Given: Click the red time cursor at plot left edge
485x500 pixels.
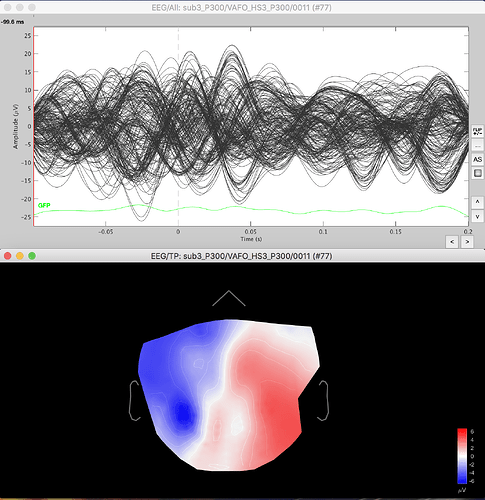Looking at the screenshot, I should [x=34, y=127].
